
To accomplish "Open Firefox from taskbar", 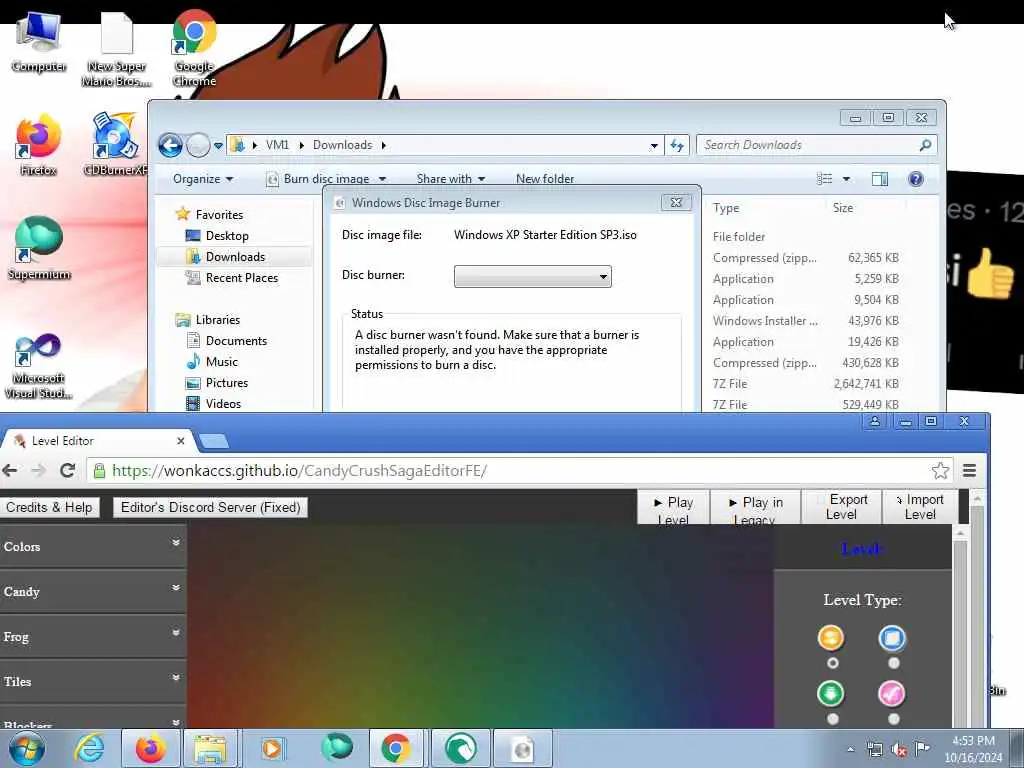I will (x=150, y=748).
